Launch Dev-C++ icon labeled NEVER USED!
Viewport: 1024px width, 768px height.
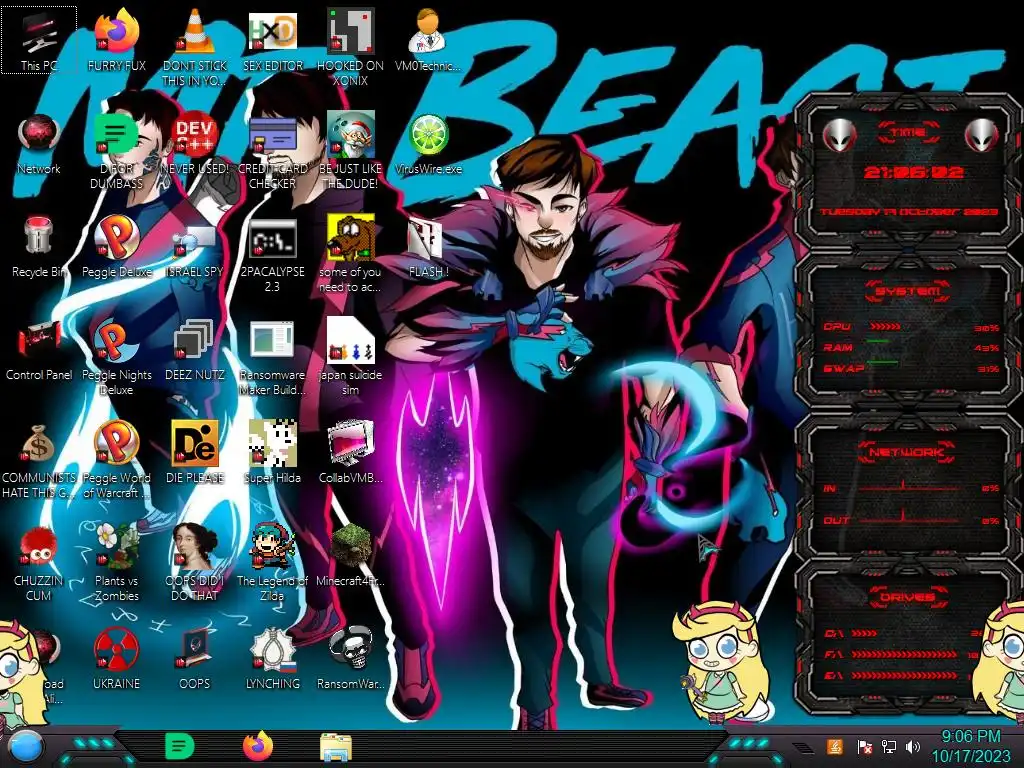click(x=195, y=144)
